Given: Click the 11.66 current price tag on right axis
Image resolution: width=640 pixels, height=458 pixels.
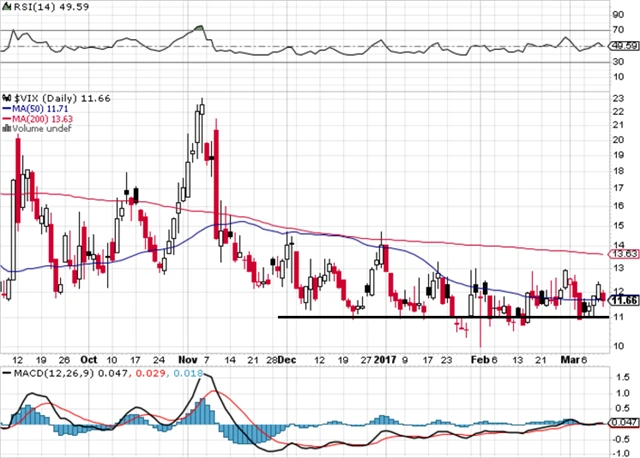Looking at the screenshot, I should pyautogui.click(x=622, y=299).
